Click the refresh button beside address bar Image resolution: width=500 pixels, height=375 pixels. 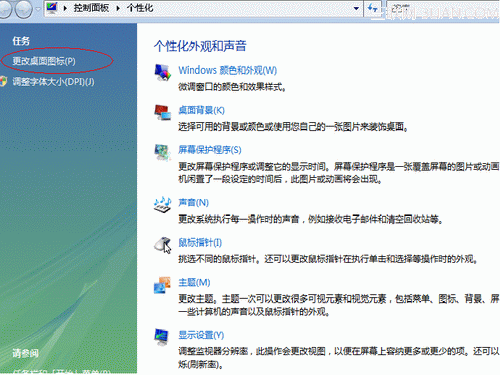click(372, 8)
